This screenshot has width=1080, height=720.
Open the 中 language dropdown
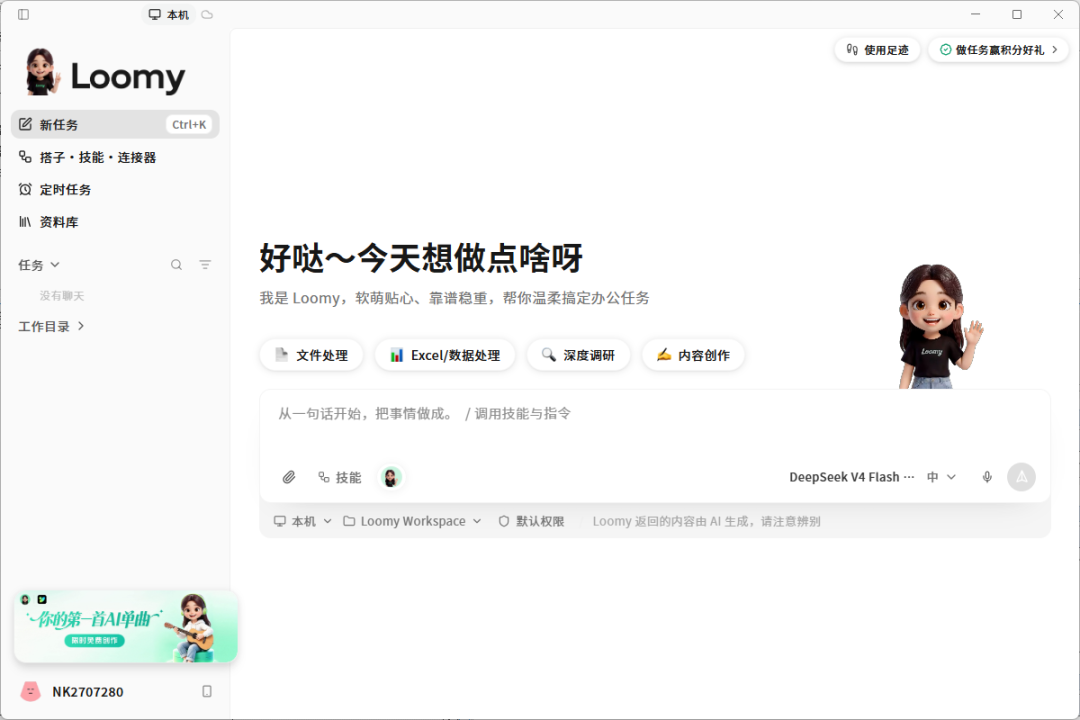point(942,477)
